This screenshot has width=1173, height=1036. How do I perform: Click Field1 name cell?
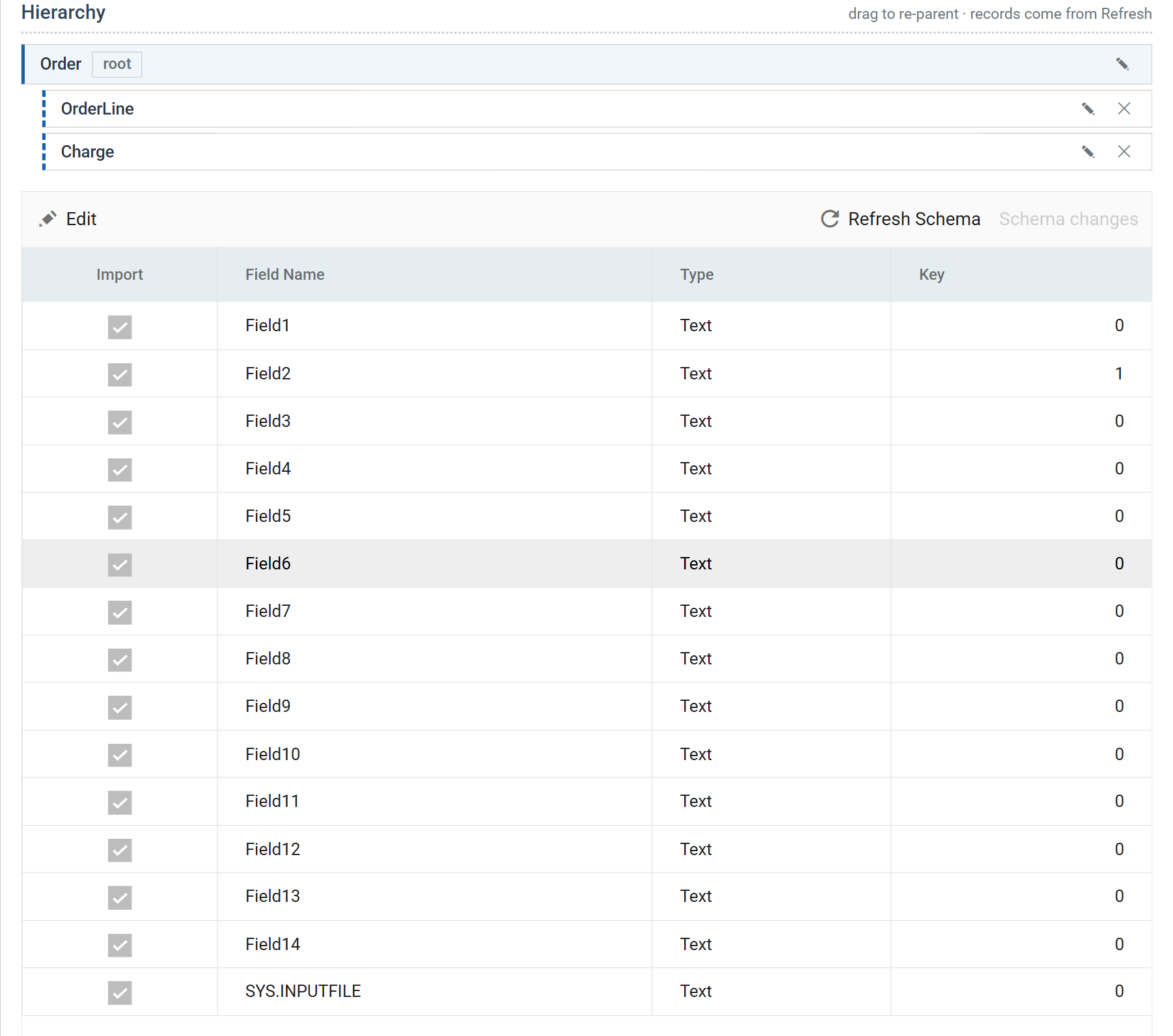[x=434, y=325]
